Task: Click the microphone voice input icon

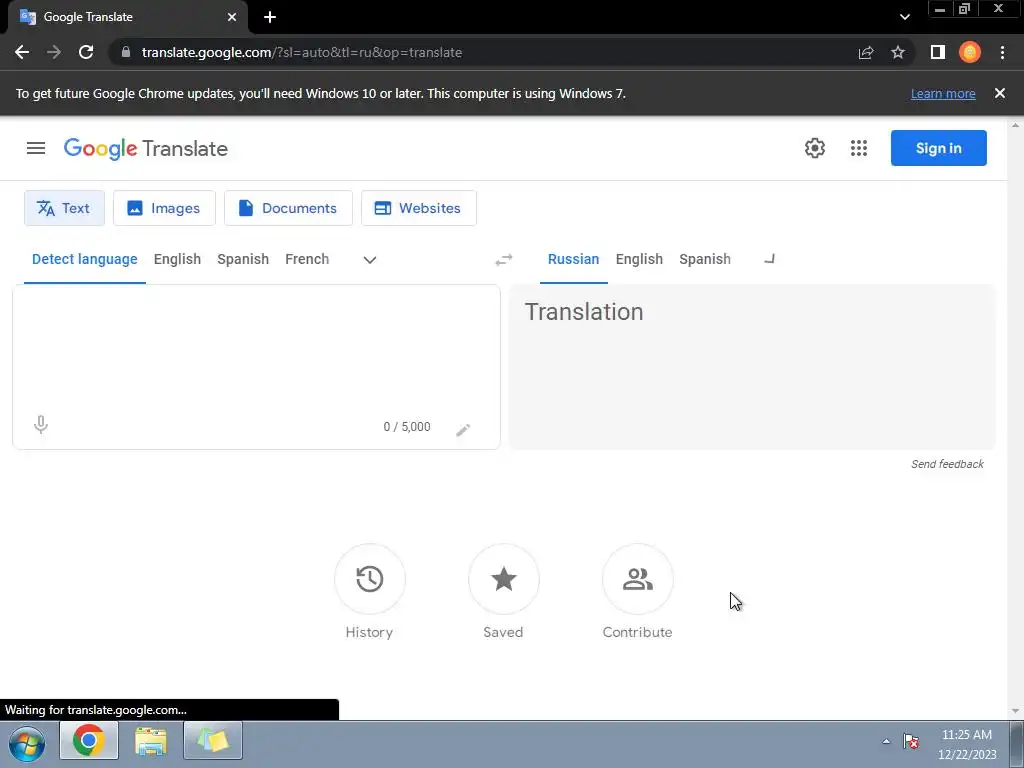Action: click(x=40, y=424)
